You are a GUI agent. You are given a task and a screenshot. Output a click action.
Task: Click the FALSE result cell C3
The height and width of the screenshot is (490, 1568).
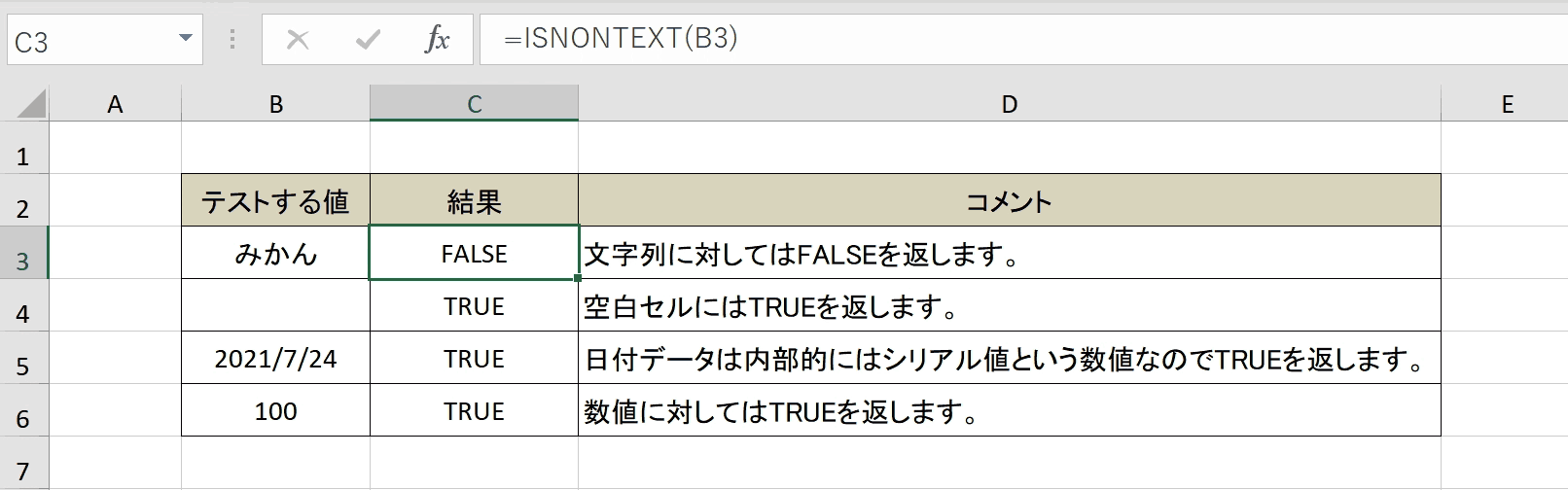coord(474,254)
